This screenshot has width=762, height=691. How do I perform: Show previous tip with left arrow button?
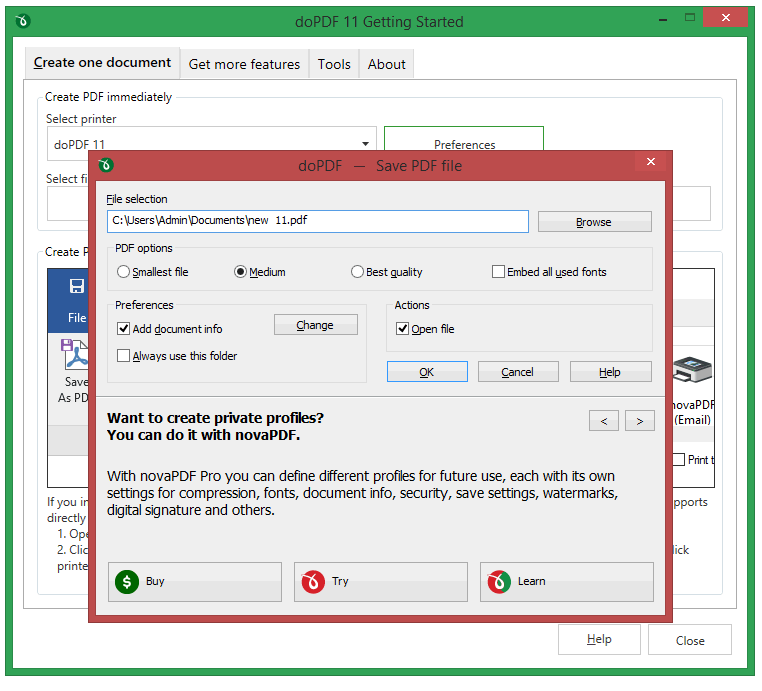click(604, 421)
